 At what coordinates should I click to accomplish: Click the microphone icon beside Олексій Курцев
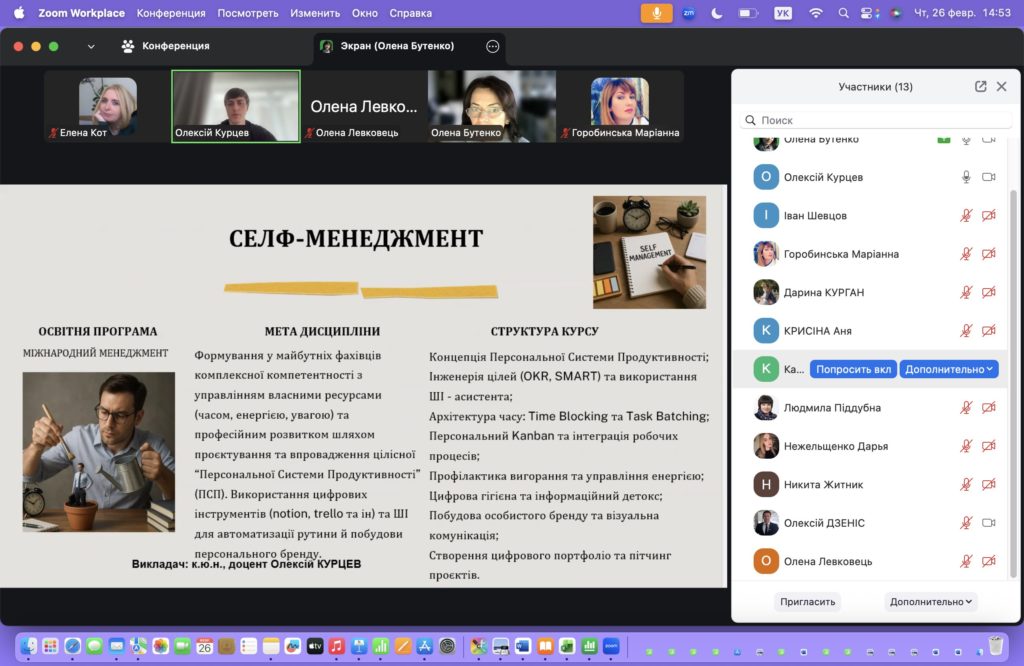966,177
